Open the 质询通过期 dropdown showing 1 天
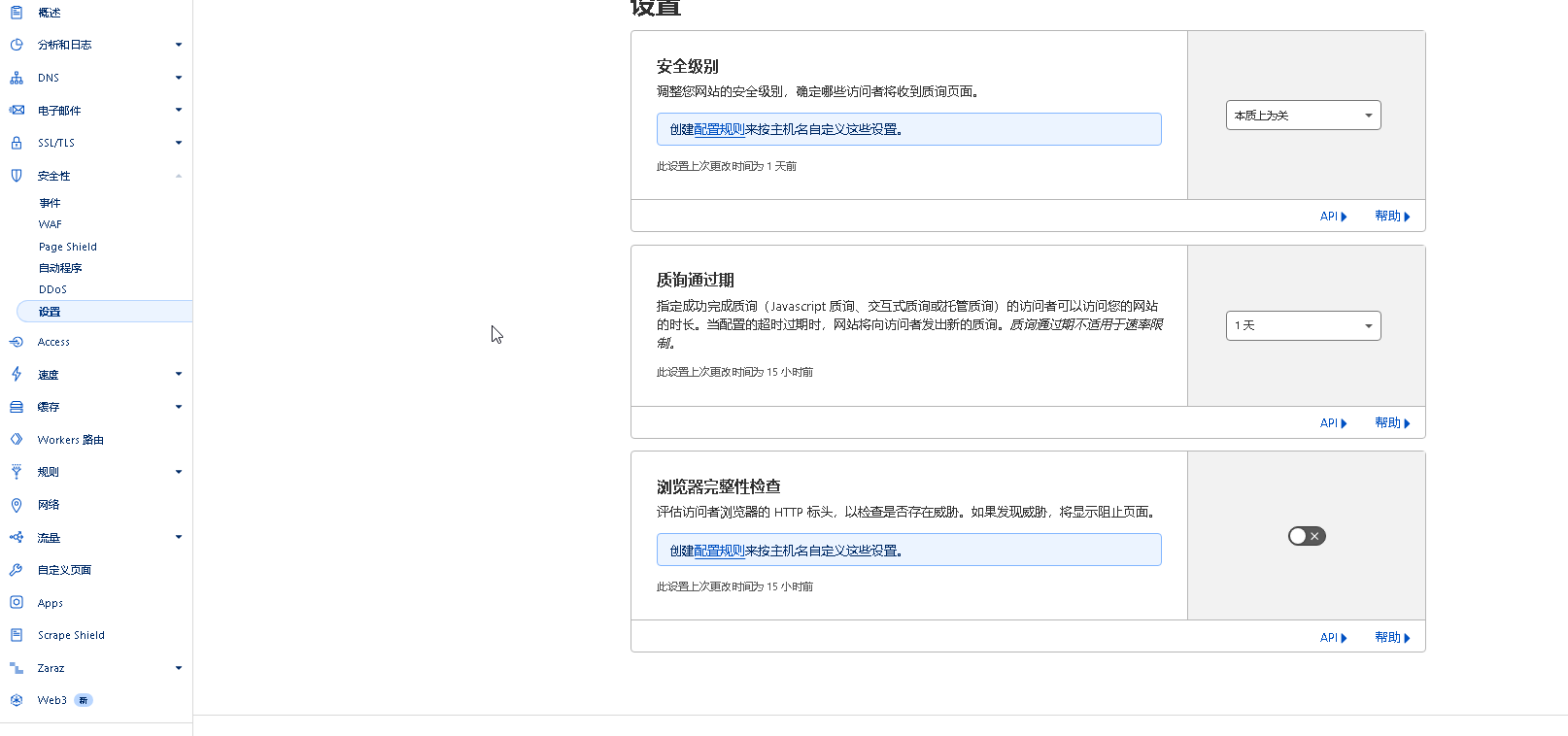 click(1303, 326)
